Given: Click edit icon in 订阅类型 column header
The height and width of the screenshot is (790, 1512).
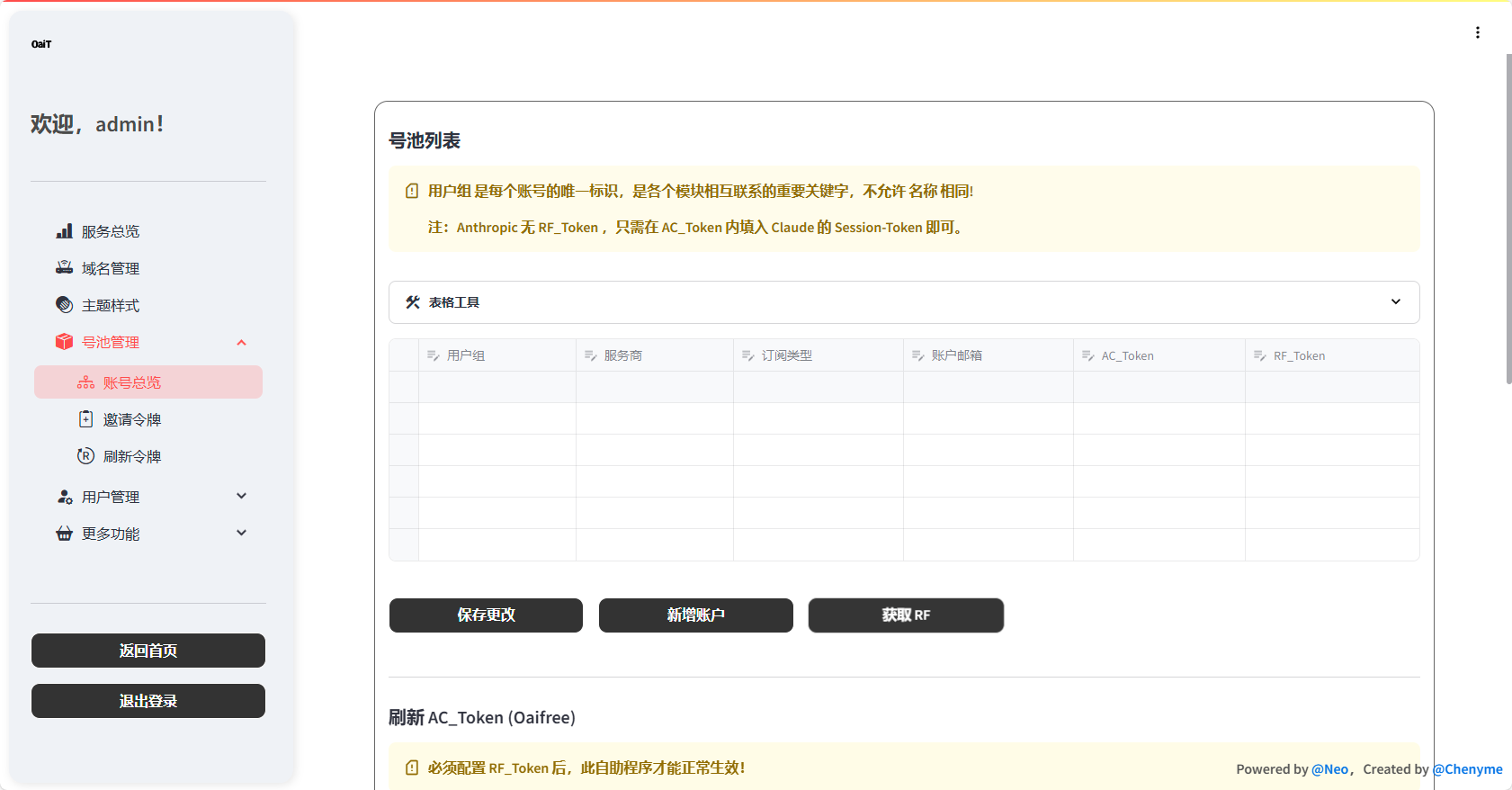Looking at the screenshot, I should 748,355.
